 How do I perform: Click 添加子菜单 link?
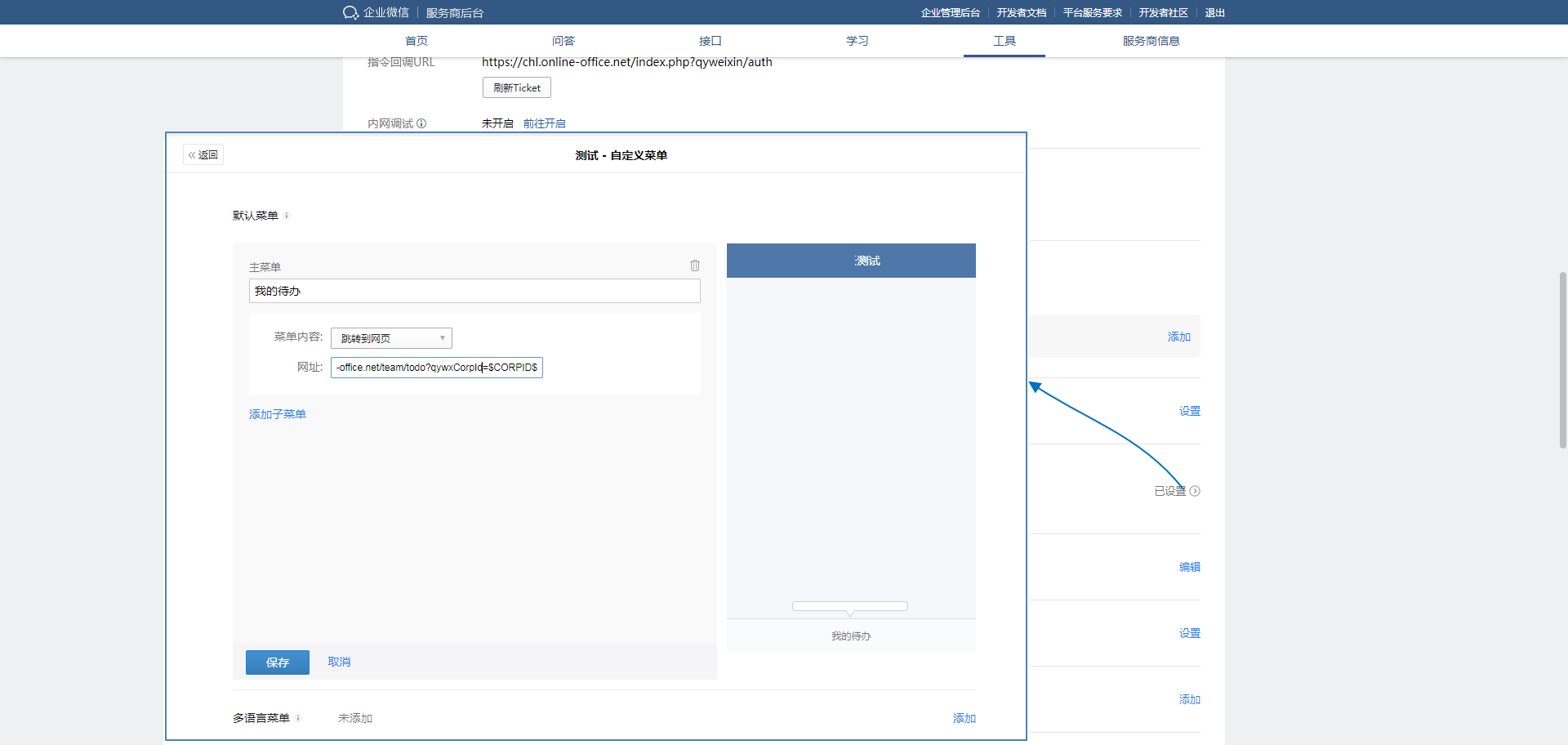pos(278,414)
